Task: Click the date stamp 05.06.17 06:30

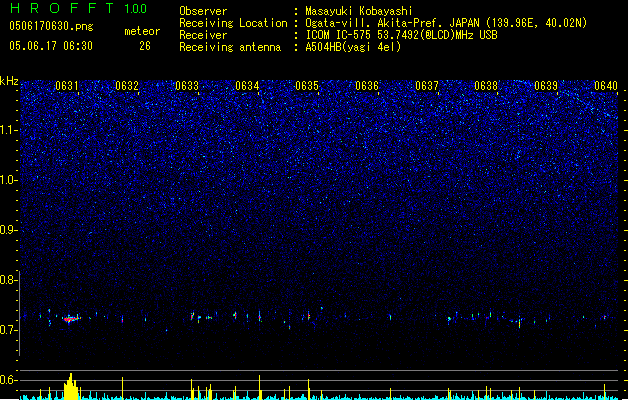Action: coord(51,46)
